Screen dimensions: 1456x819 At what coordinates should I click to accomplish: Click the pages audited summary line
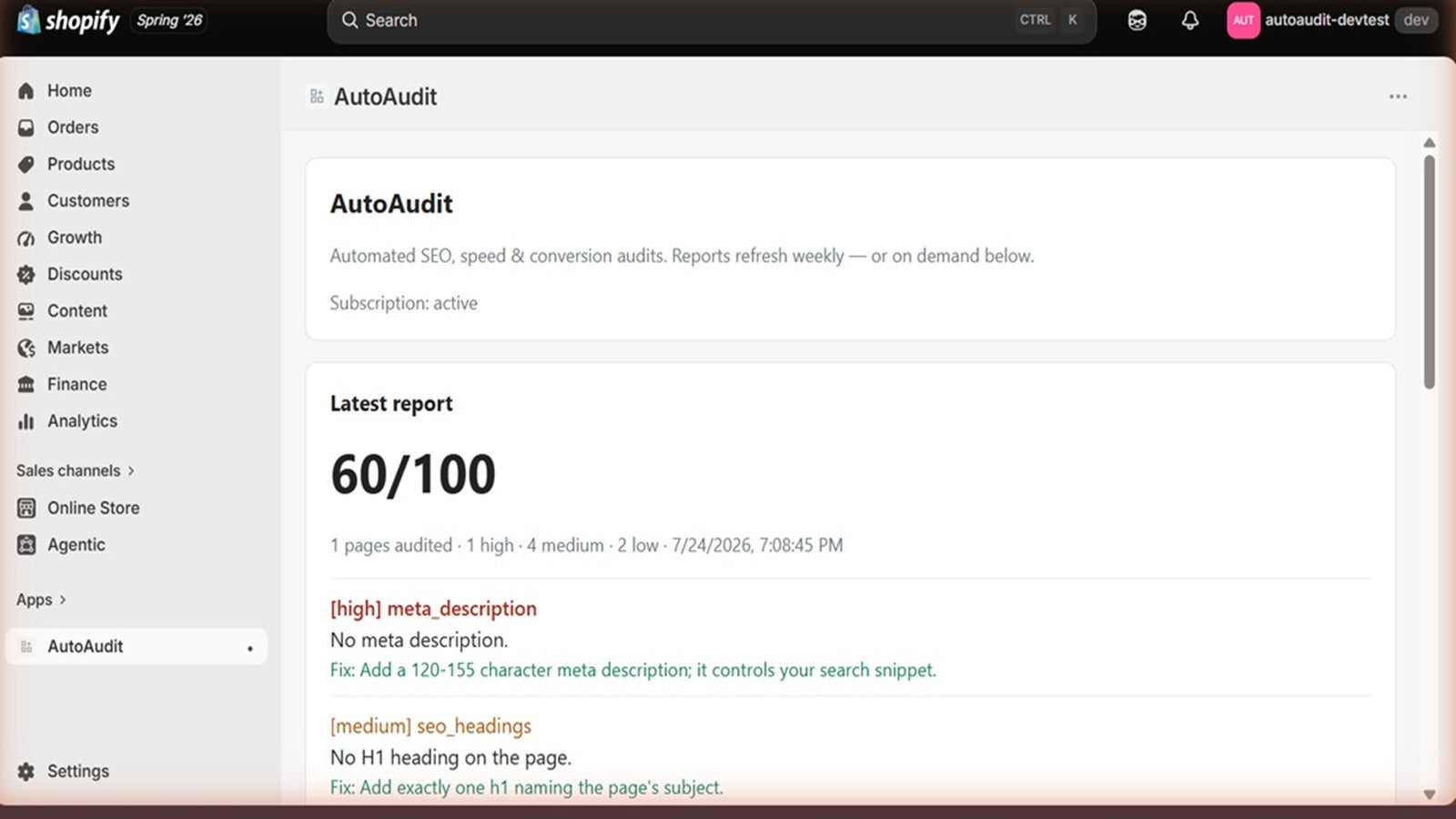pyautogui.click(x=586, y=545)
